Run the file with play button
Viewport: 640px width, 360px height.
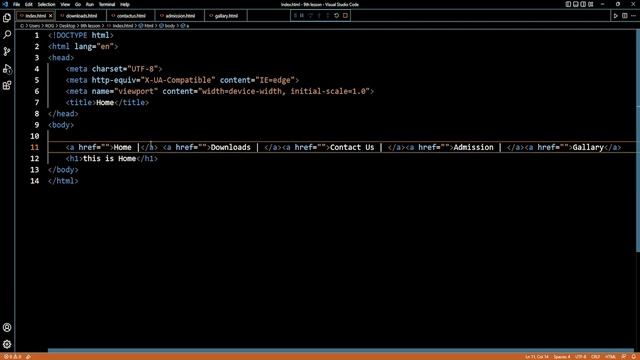[x=616, y=16]
